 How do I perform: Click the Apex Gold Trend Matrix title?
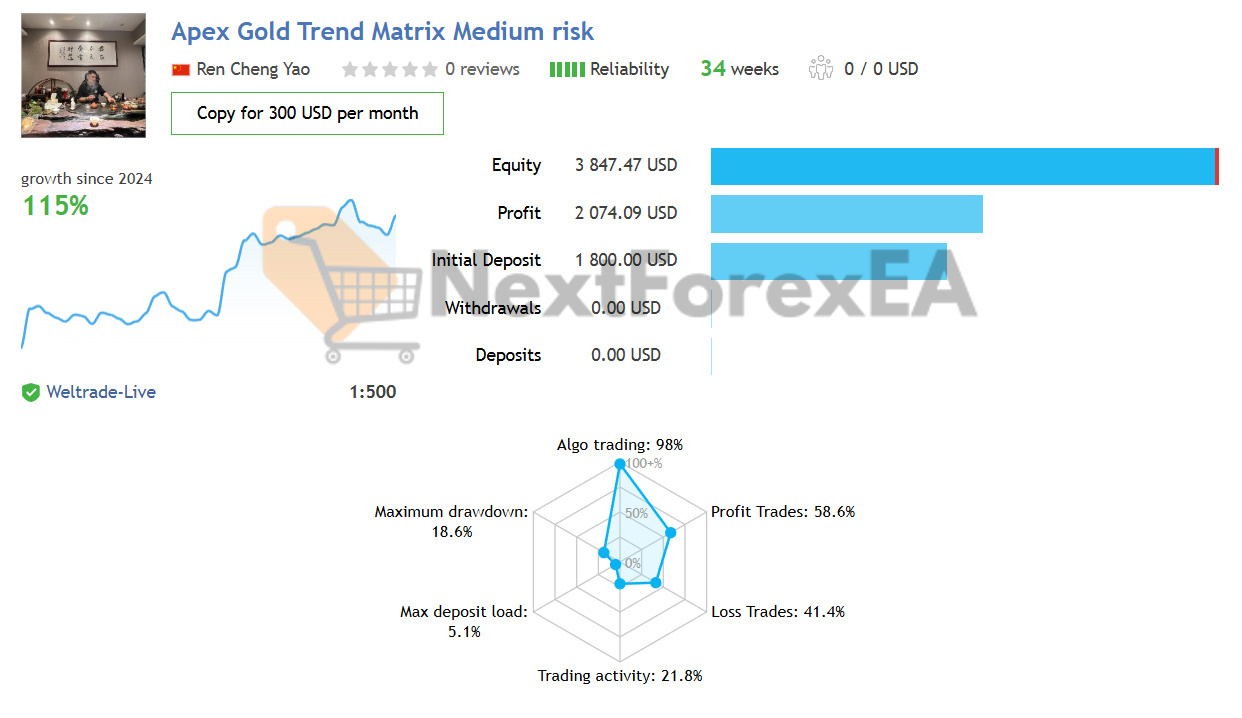[383, 31]
